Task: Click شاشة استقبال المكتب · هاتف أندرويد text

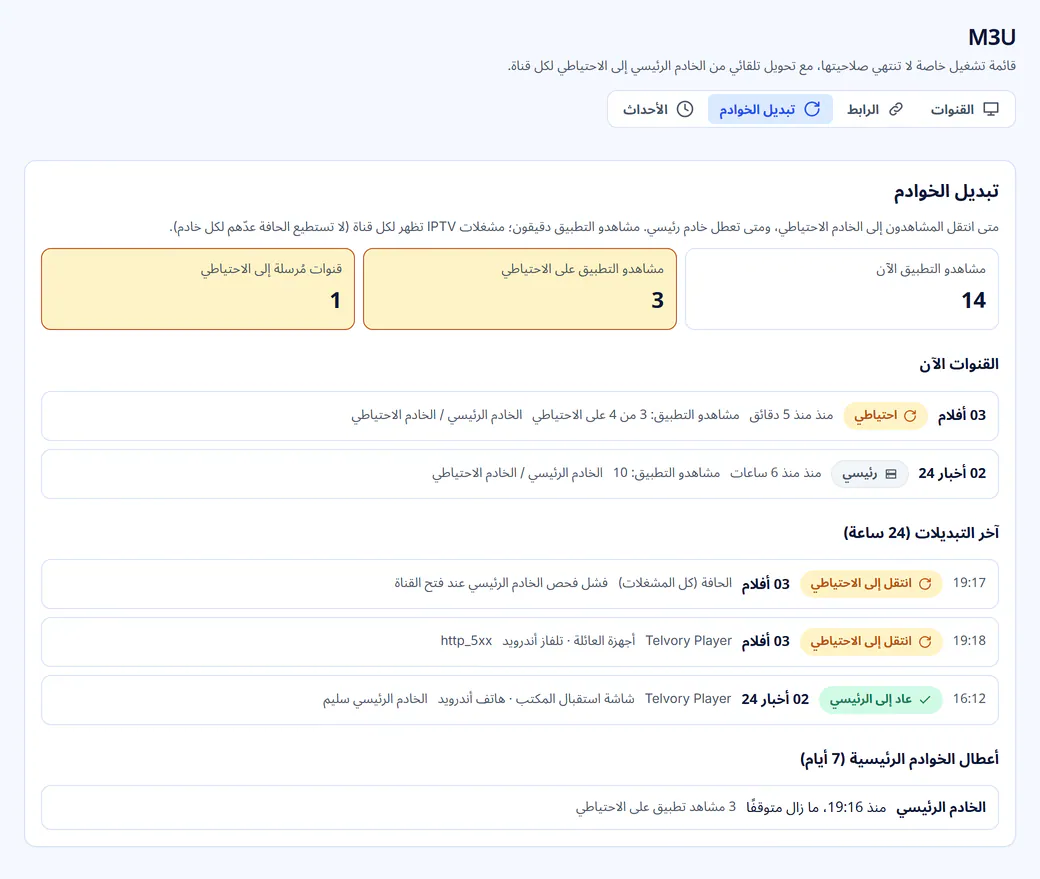Action: click(536, 699)
